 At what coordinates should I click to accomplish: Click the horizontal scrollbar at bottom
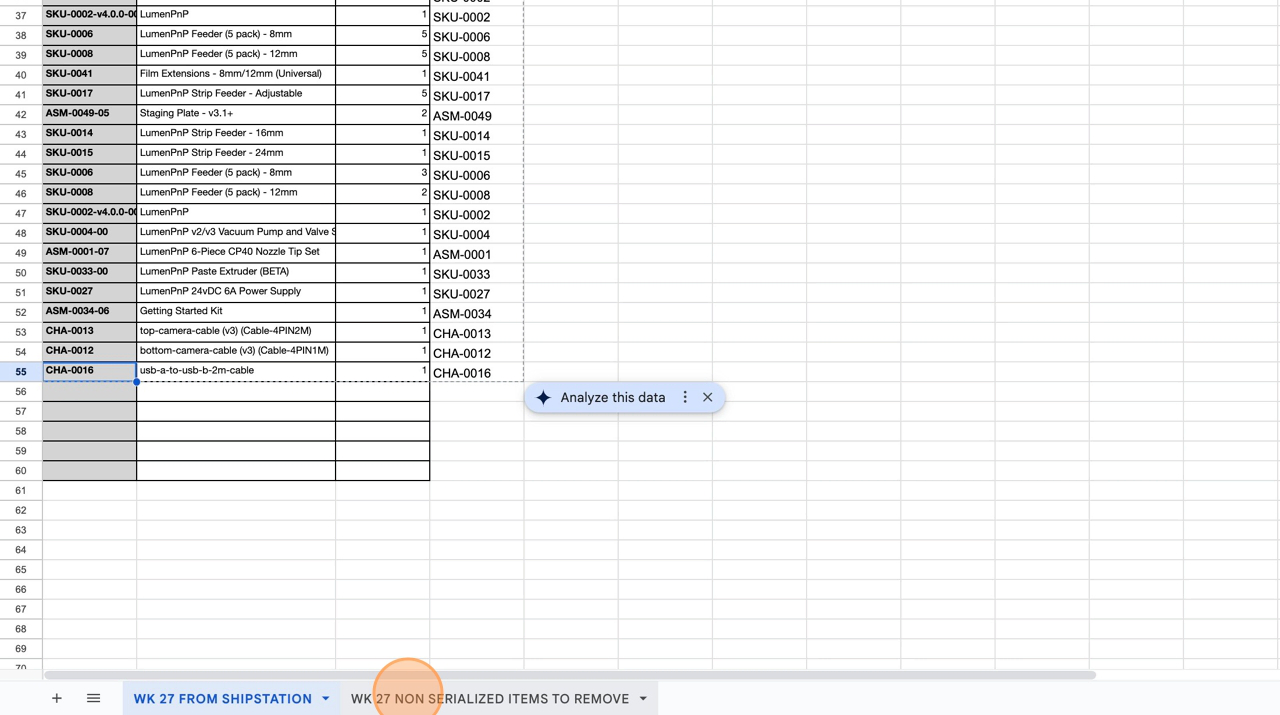click(570, 675)
